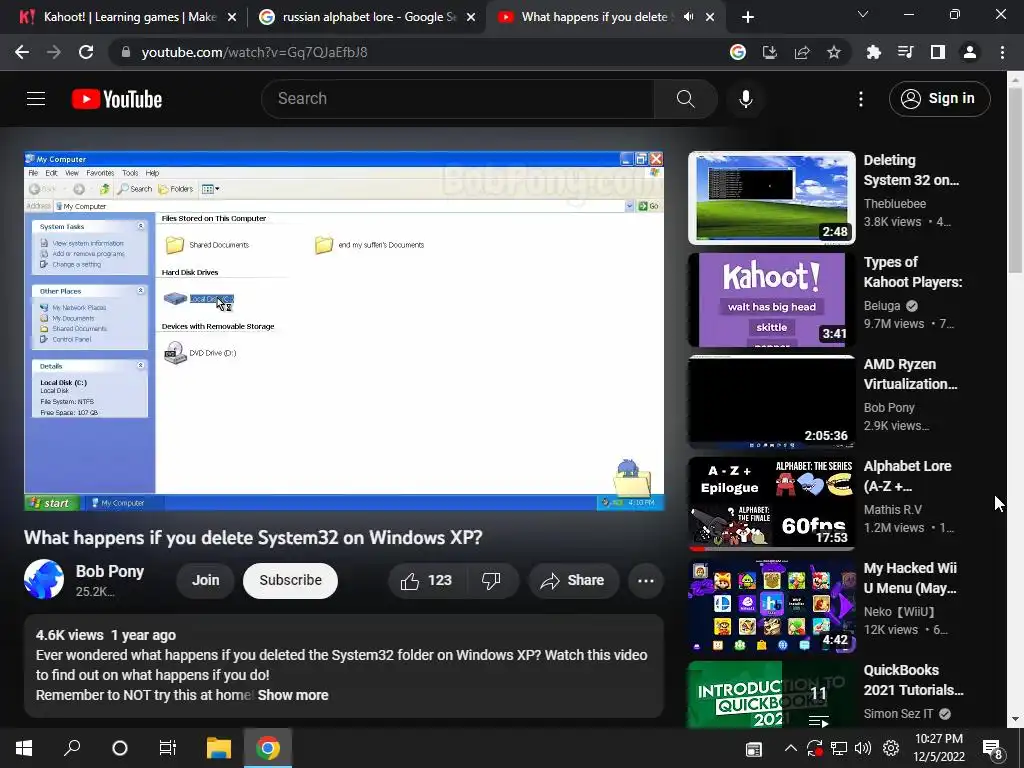
Task: Open Bob Pony channel name link
Action: pyautogui.click(x=110, y=571)
